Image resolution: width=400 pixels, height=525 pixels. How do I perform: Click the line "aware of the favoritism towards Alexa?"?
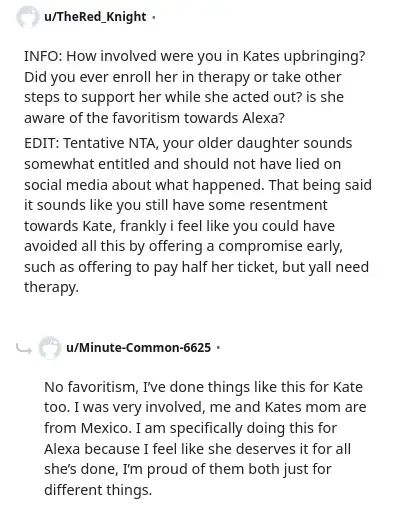154,118
